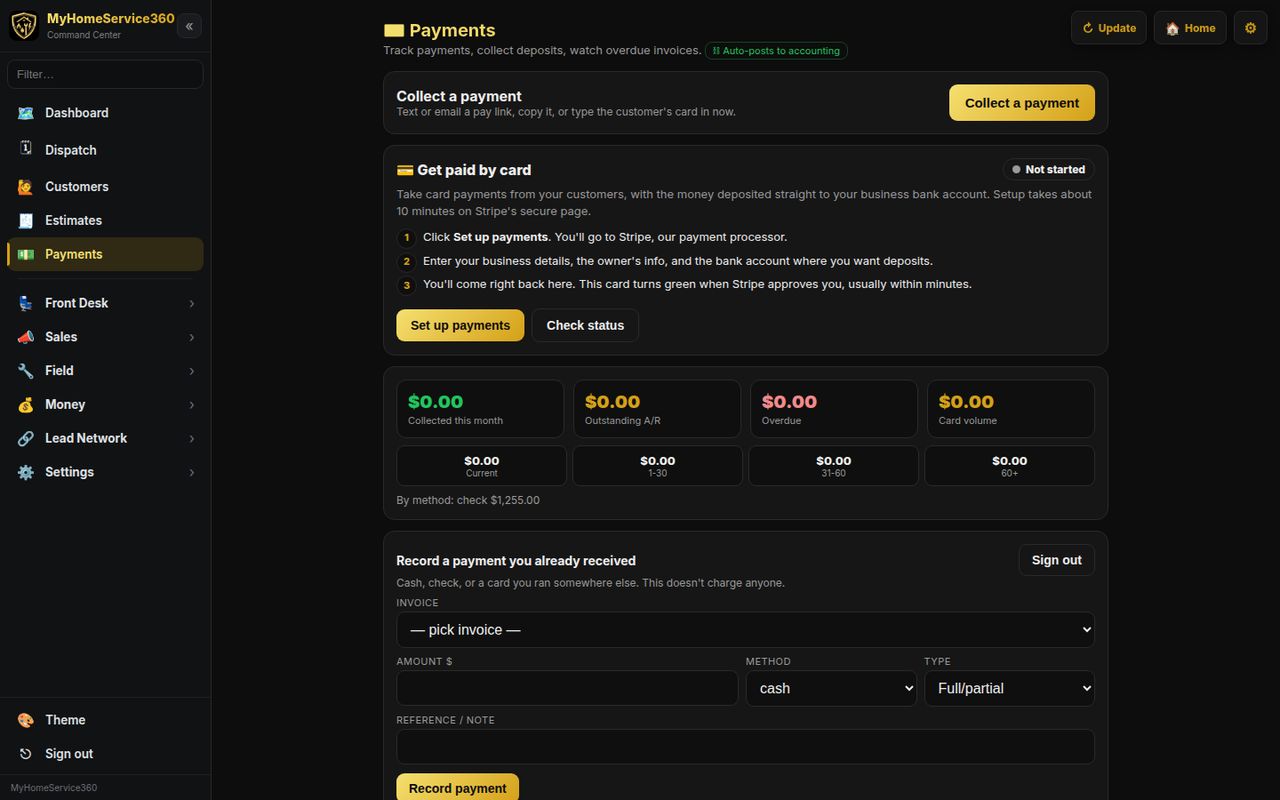Screen dimensions: 1280x800
Task: Collapse the sidebar with the double-chevron button
Action: (x=189, y=26)
